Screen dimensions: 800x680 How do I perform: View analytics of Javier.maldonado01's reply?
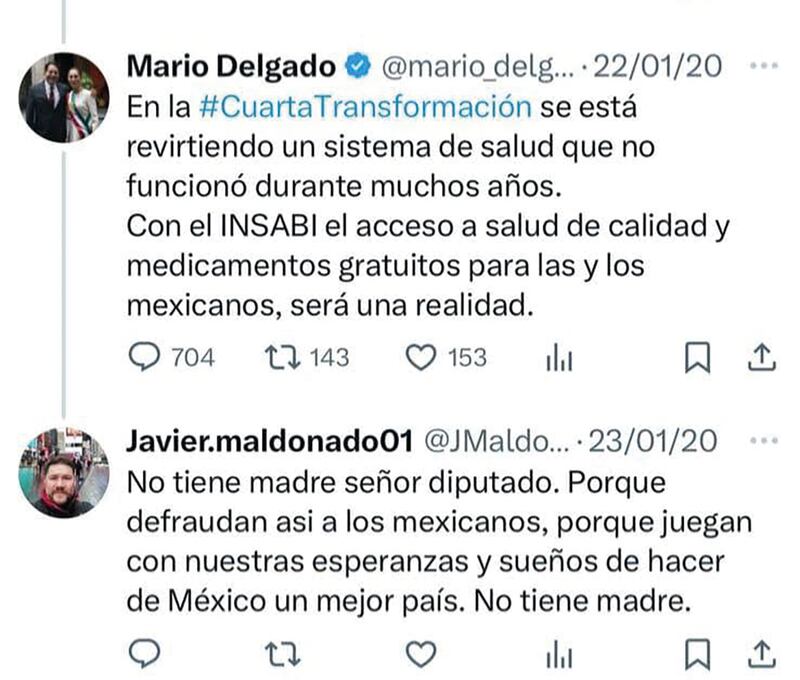coord(559,655)
